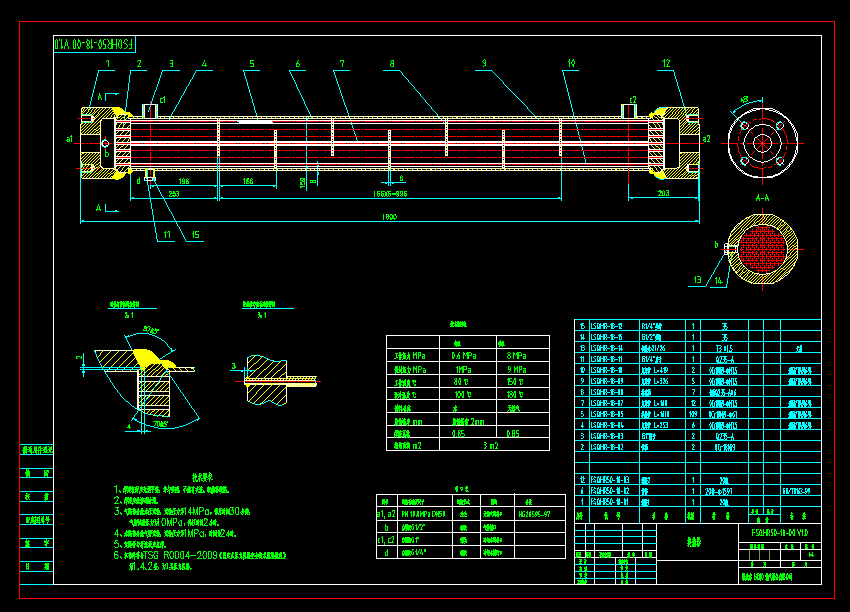This screenshot has width=850, height=612.
Task: Select balloon 15 under the weld detail view
Action: pyautogui.click(x=194, y=234)
